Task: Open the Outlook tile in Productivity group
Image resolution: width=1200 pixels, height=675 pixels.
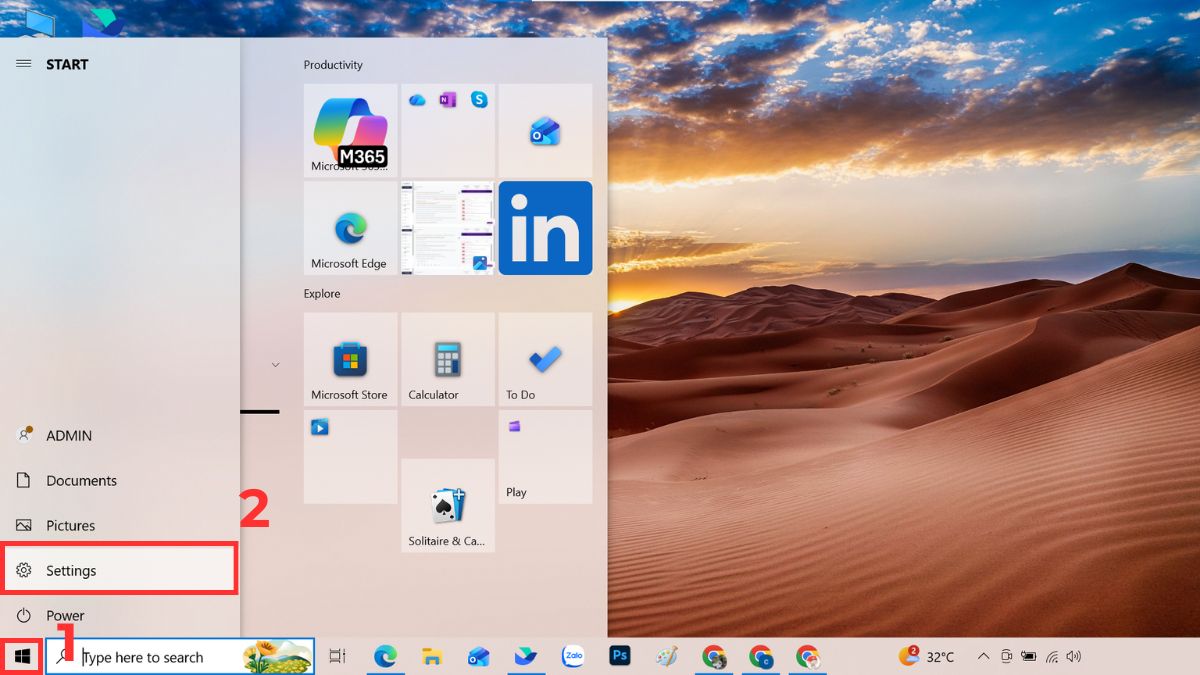Action: [x=545, y=131]
